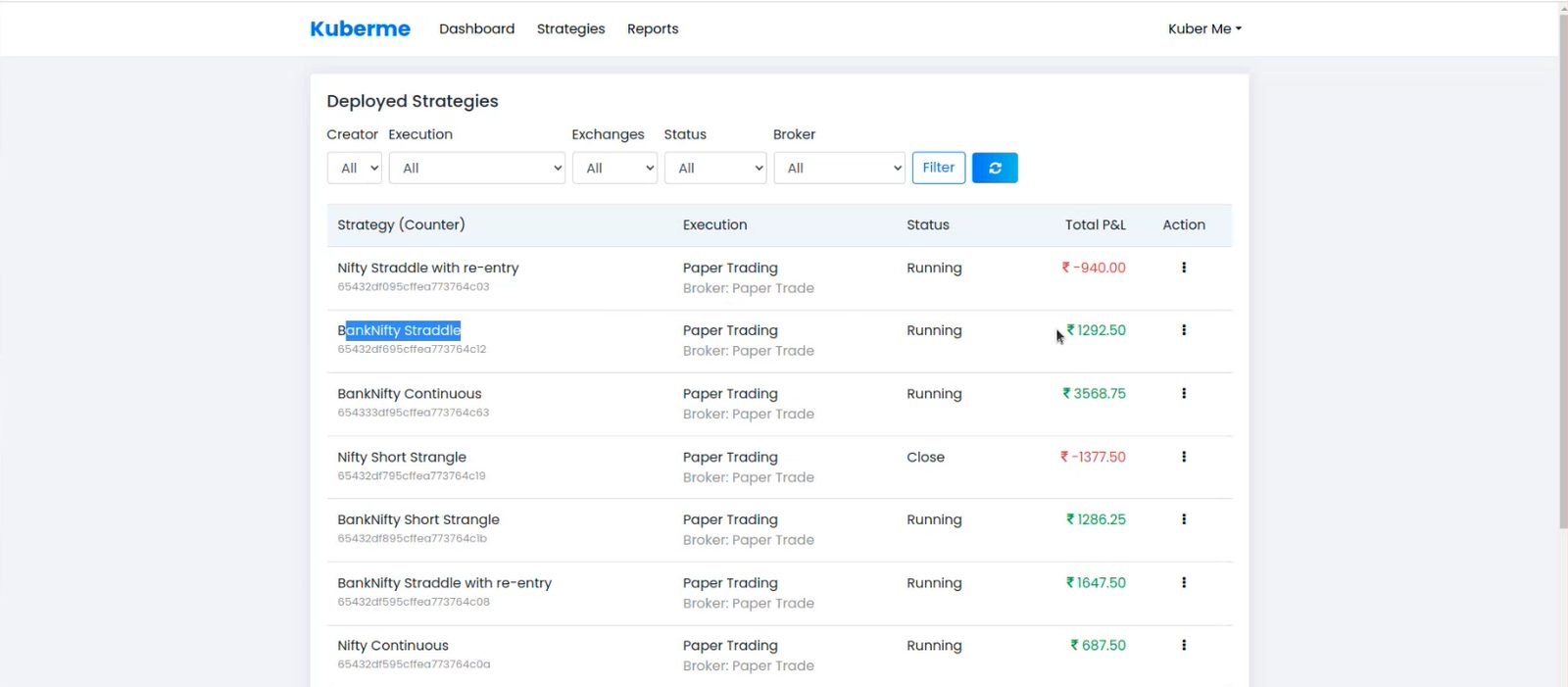Screen dimensions: 1568x687
Task: Select the BankNifty Straddle with re-entry name
Action: coord(445,582)
